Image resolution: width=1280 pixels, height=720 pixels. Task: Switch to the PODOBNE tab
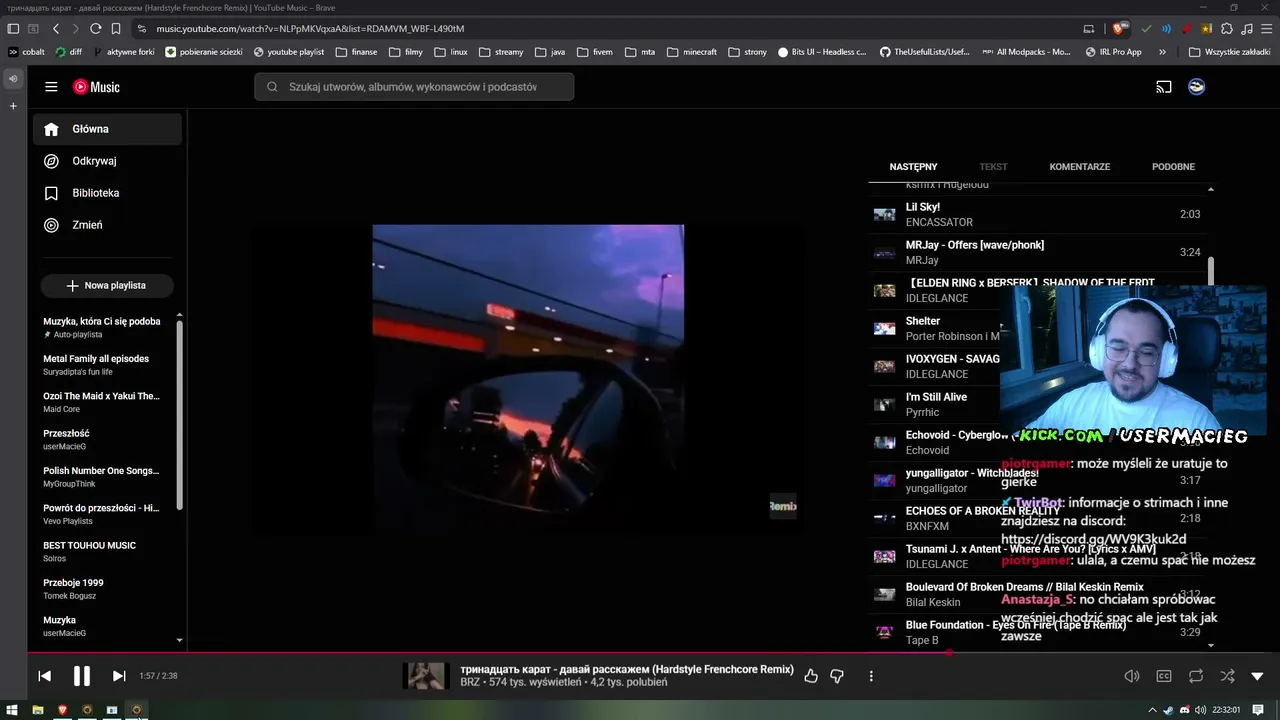tap(1173, 167)
